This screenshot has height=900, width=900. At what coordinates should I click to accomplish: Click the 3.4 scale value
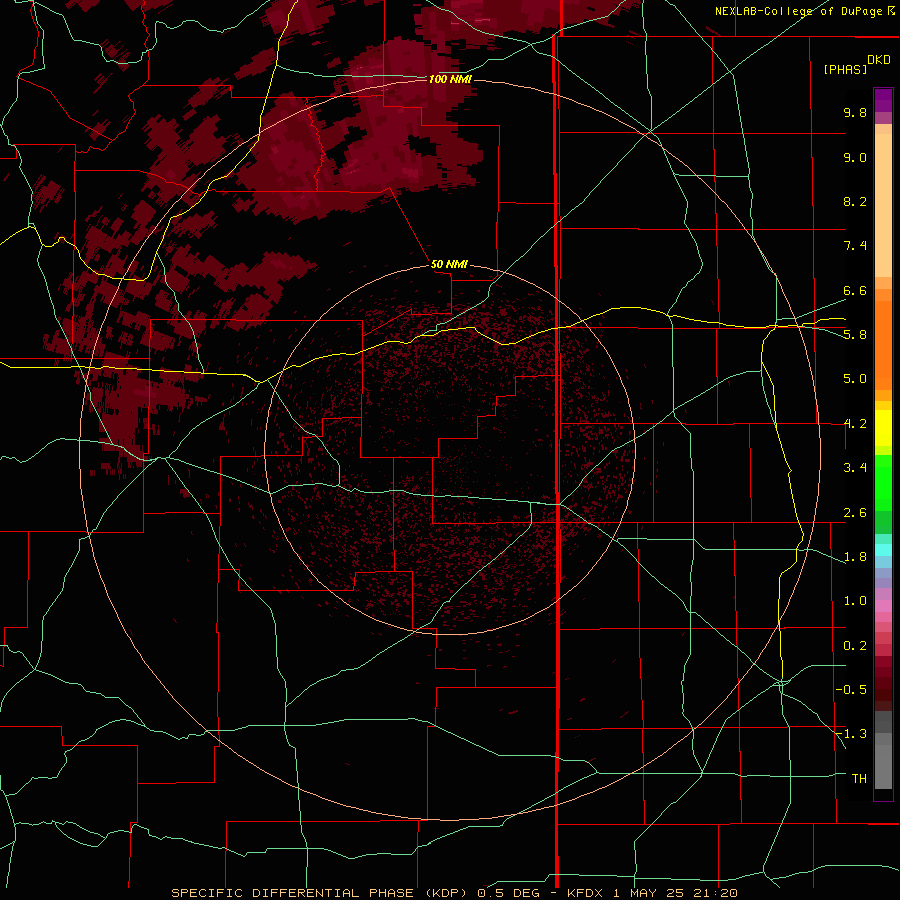pyautogui.click(x=855, y=468)
